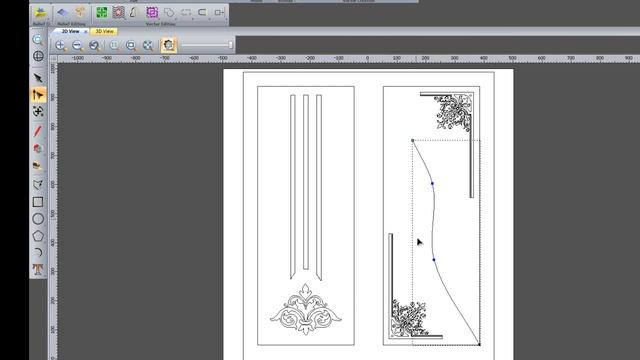Click the red hatched vector icon

pyautogui.click(x=118, y=12)
